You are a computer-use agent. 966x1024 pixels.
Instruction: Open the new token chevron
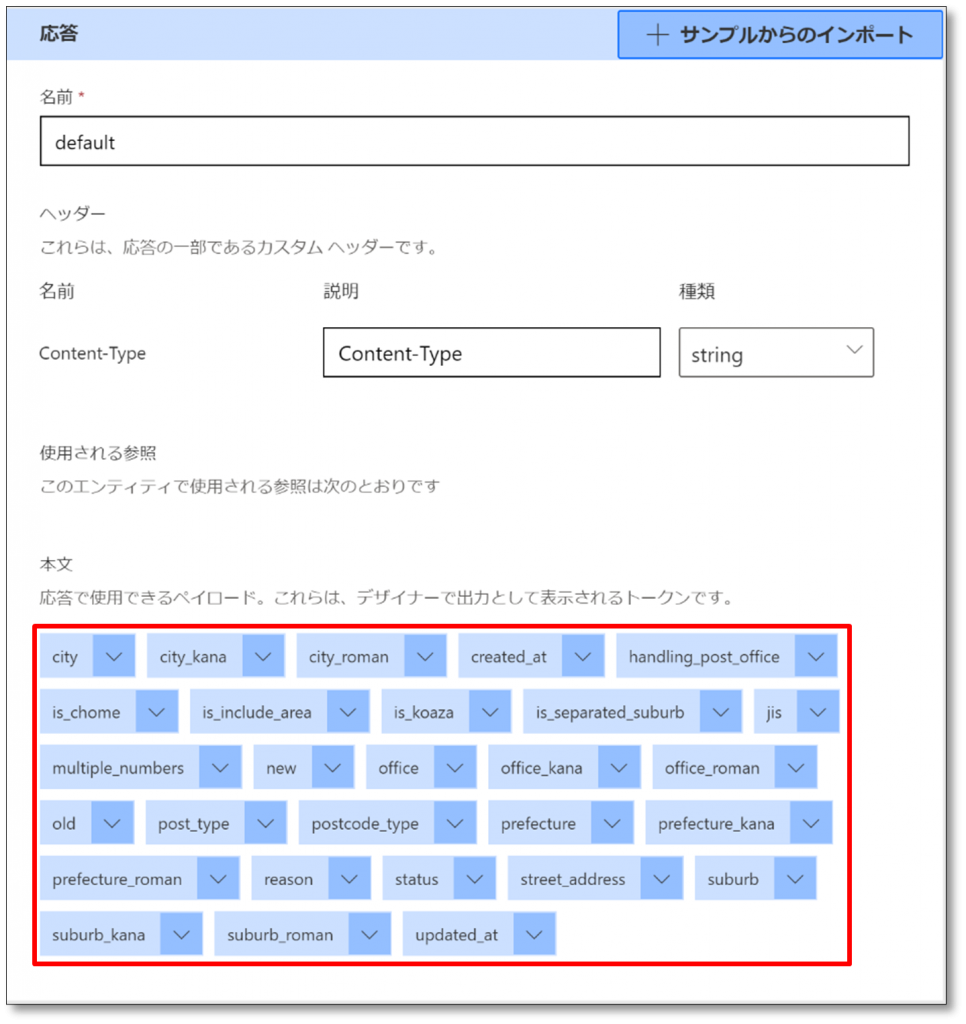(332, 767)
